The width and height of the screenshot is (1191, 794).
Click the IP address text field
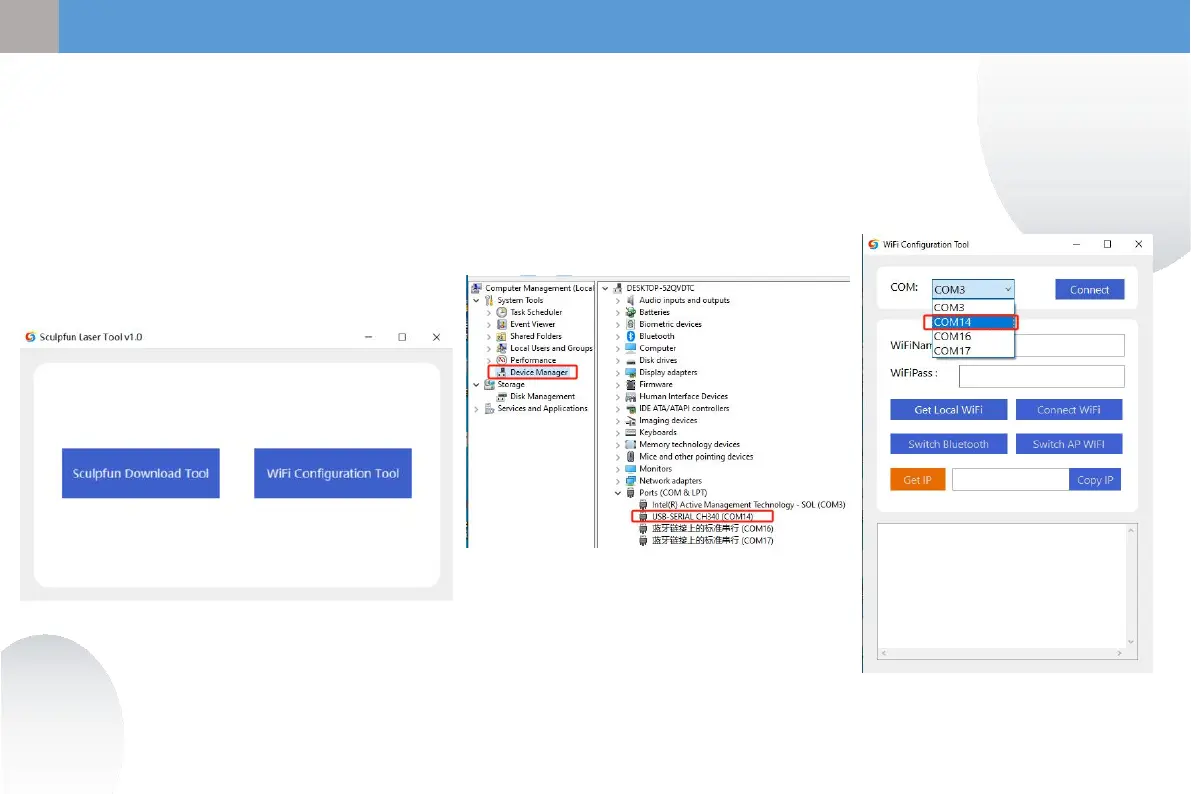pyautogui.click(x=1010, y=479)
